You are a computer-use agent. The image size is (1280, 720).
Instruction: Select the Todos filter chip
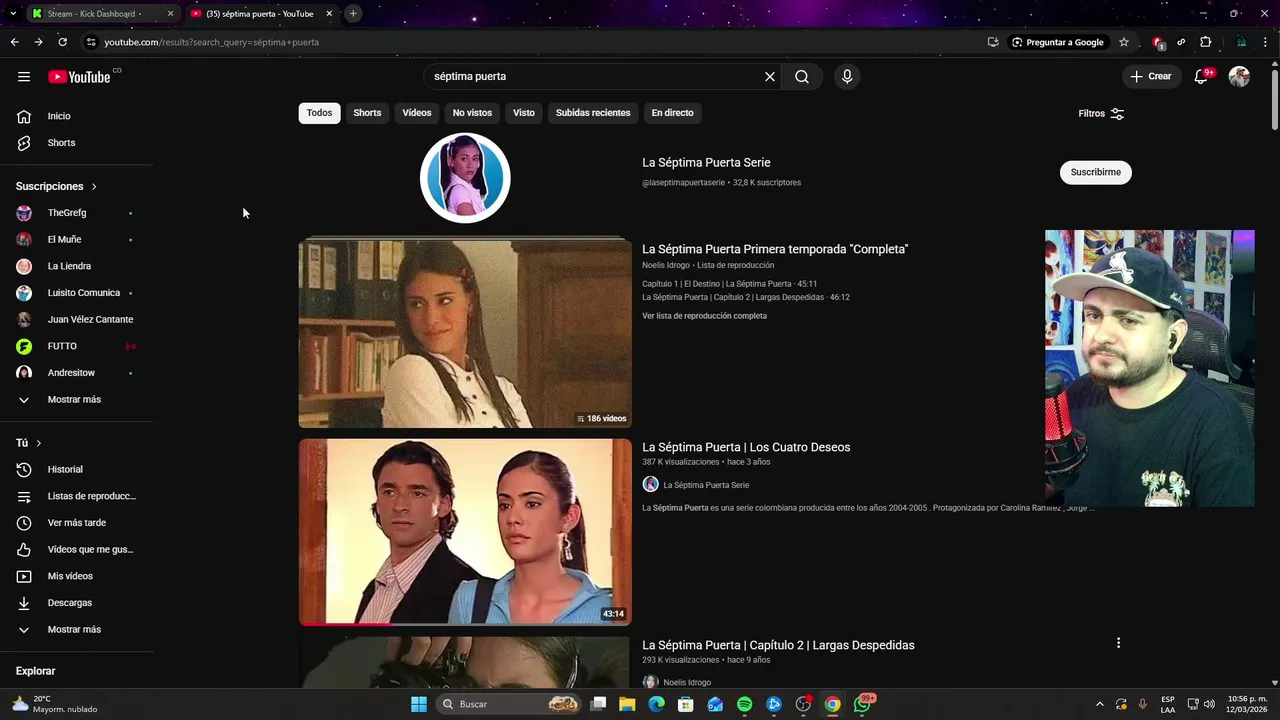point(319,113)
